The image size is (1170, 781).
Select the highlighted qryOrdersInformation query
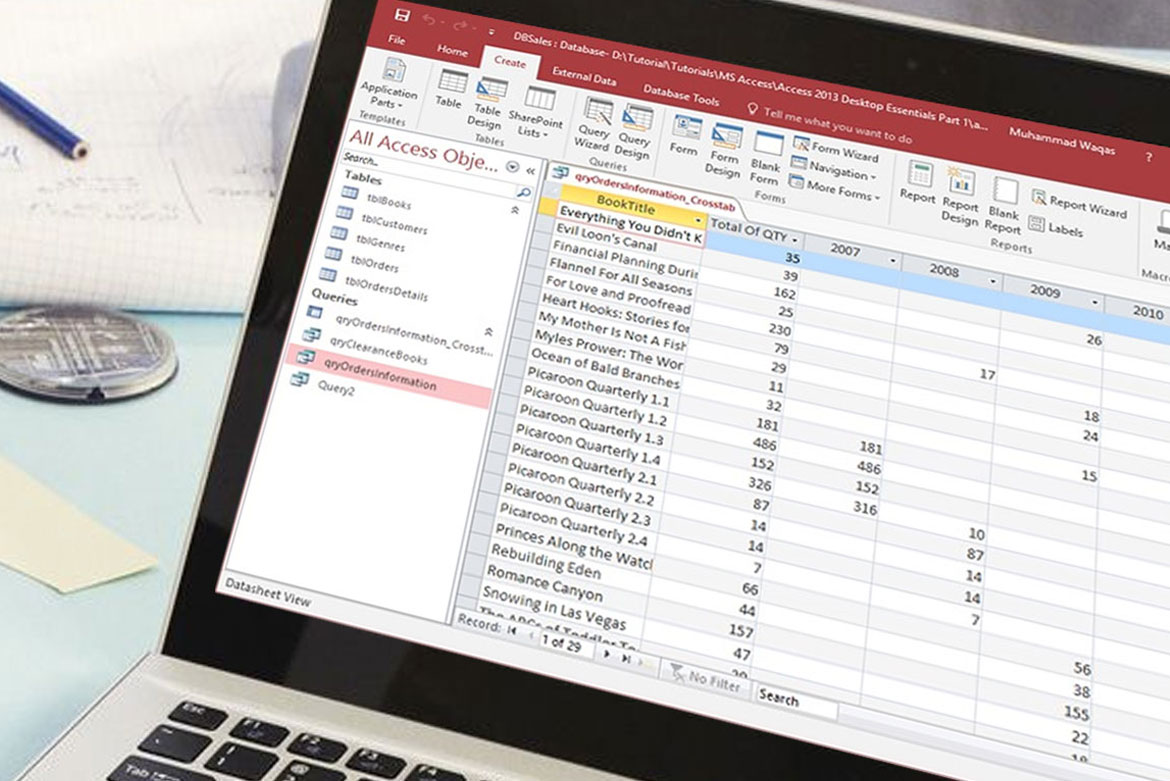coord(392,375)
